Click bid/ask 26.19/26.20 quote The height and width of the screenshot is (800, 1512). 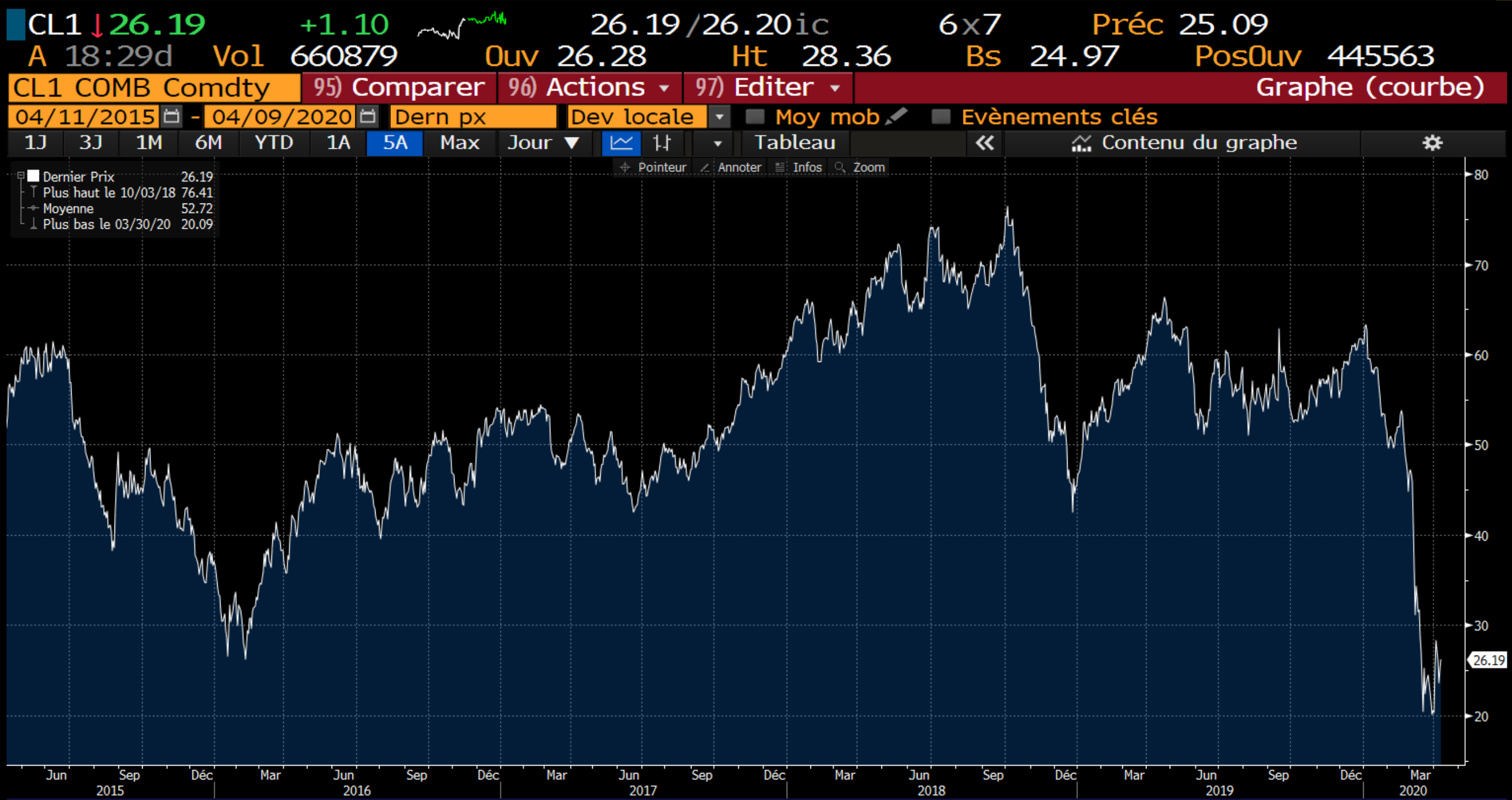coord(708,25)
